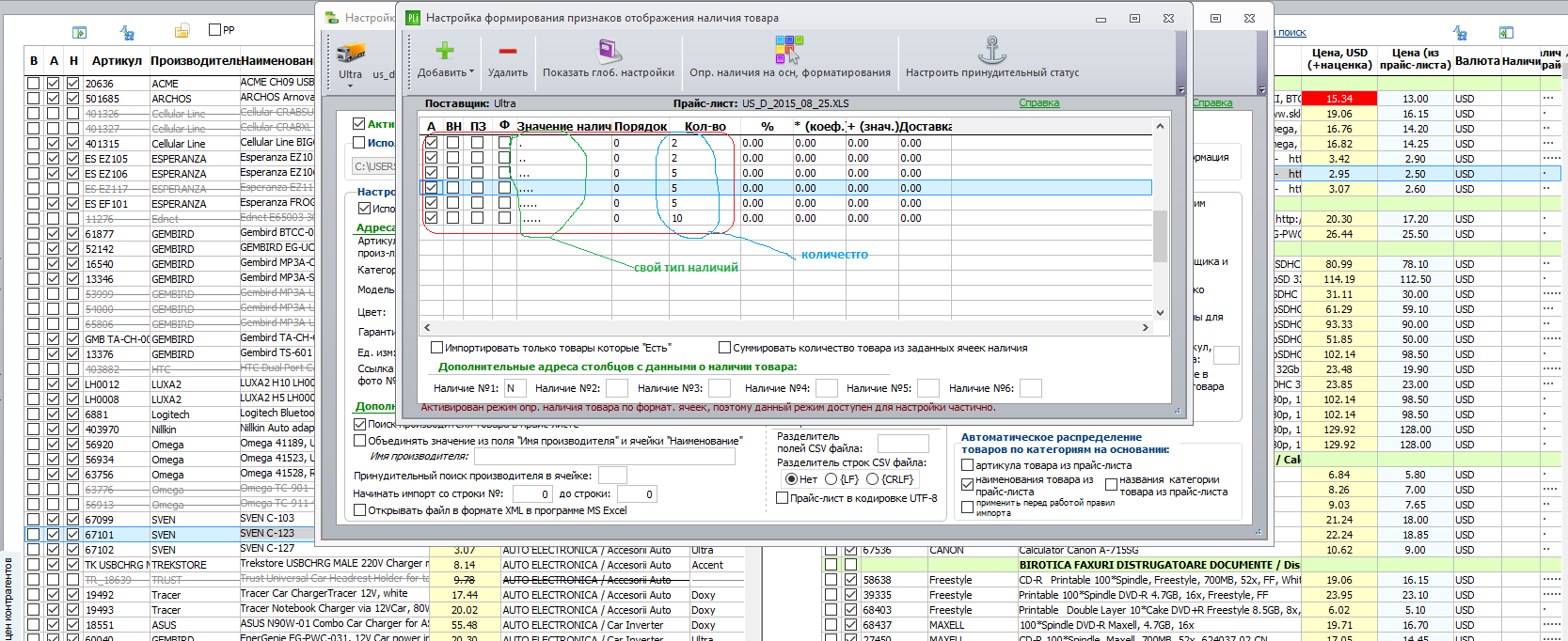Click the поиск link at top right
Image resolution: width=1568 pixels, height=641 pixels.
1291,33
